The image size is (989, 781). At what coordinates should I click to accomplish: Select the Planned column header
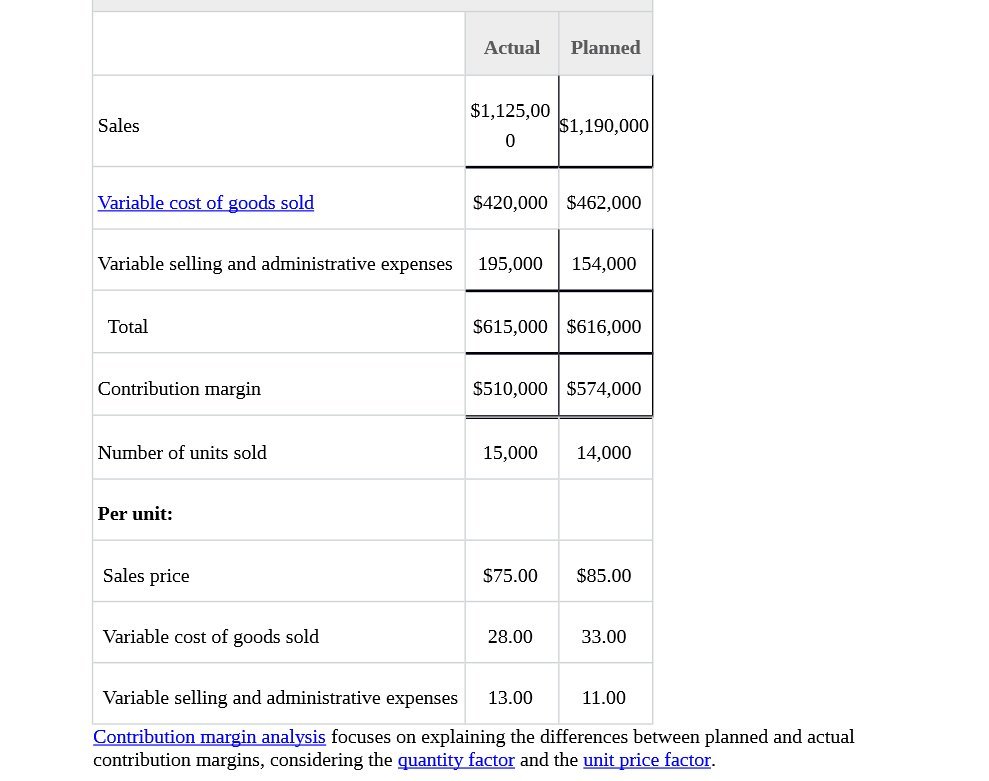605,47
